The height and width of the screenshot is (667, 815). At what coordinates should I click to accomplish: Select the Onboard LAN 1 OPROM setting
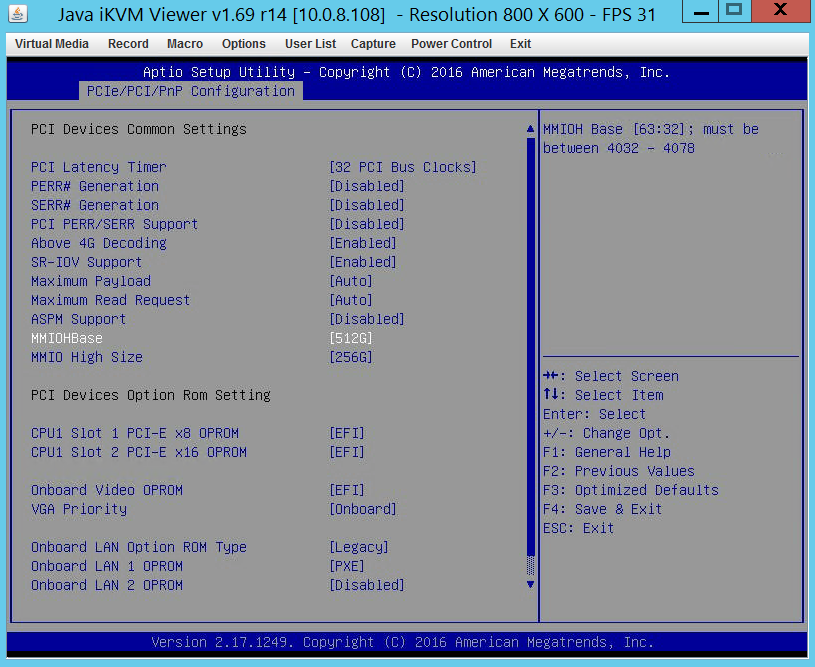pyautogui.click(x=107, y=566)
